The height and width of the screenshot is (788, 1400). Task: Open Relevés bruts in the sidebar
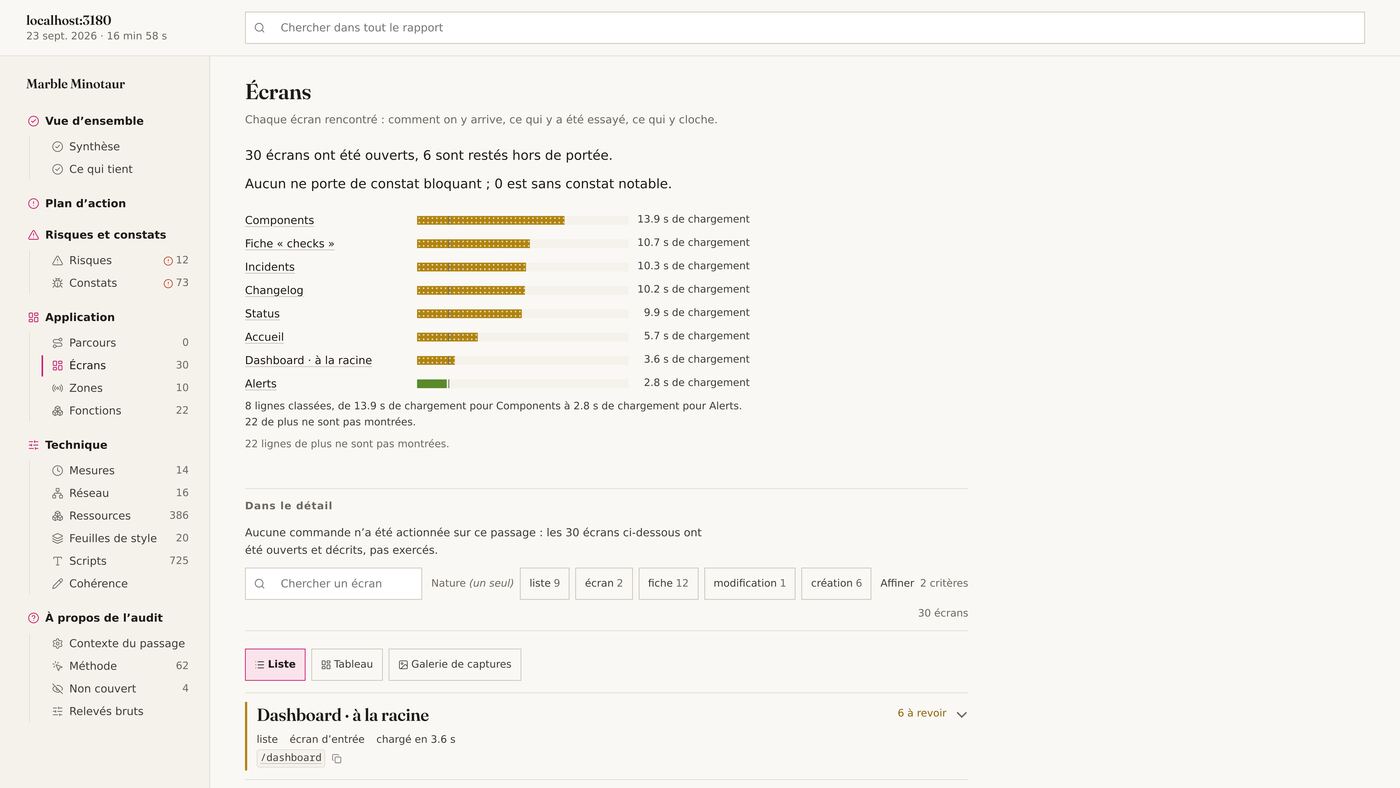[106, 712]
